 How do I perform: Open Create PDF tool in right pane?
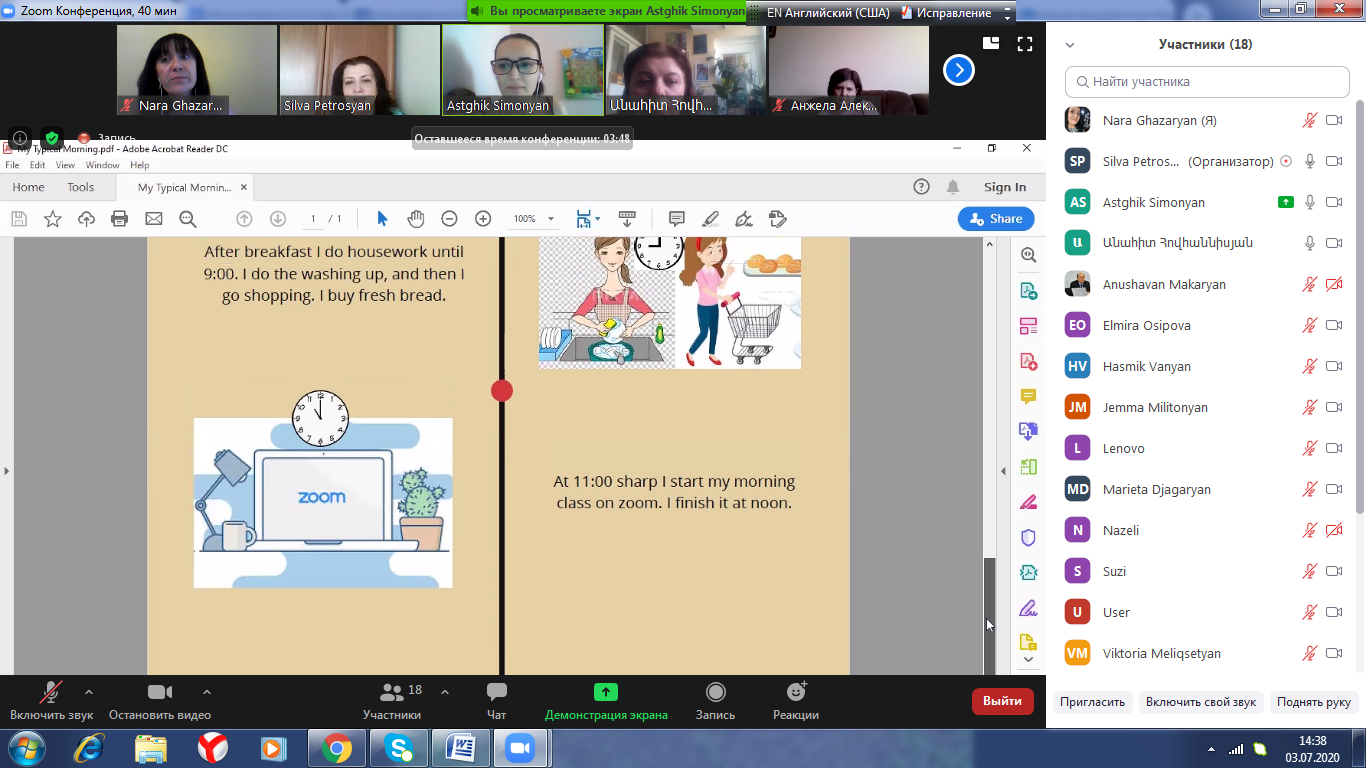click(x=1028, y=361)
